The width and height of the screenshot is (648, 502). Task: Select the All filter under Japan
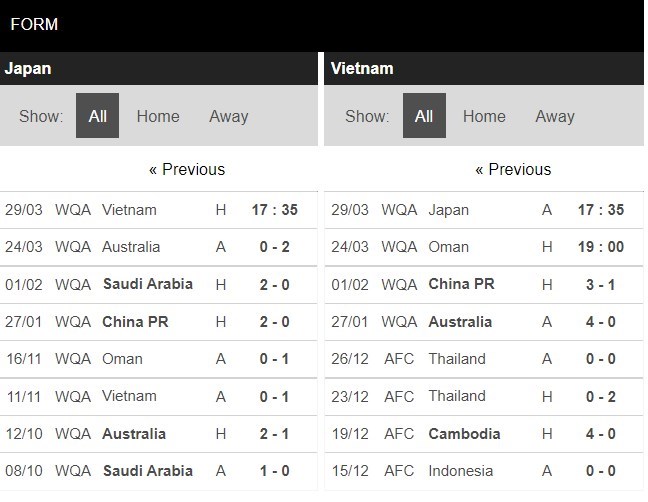click(98, 116)
